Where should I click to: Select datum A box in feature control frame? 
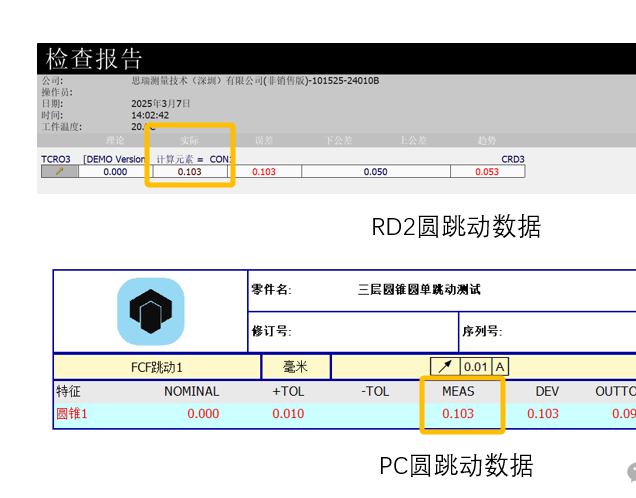coord(500,367)
